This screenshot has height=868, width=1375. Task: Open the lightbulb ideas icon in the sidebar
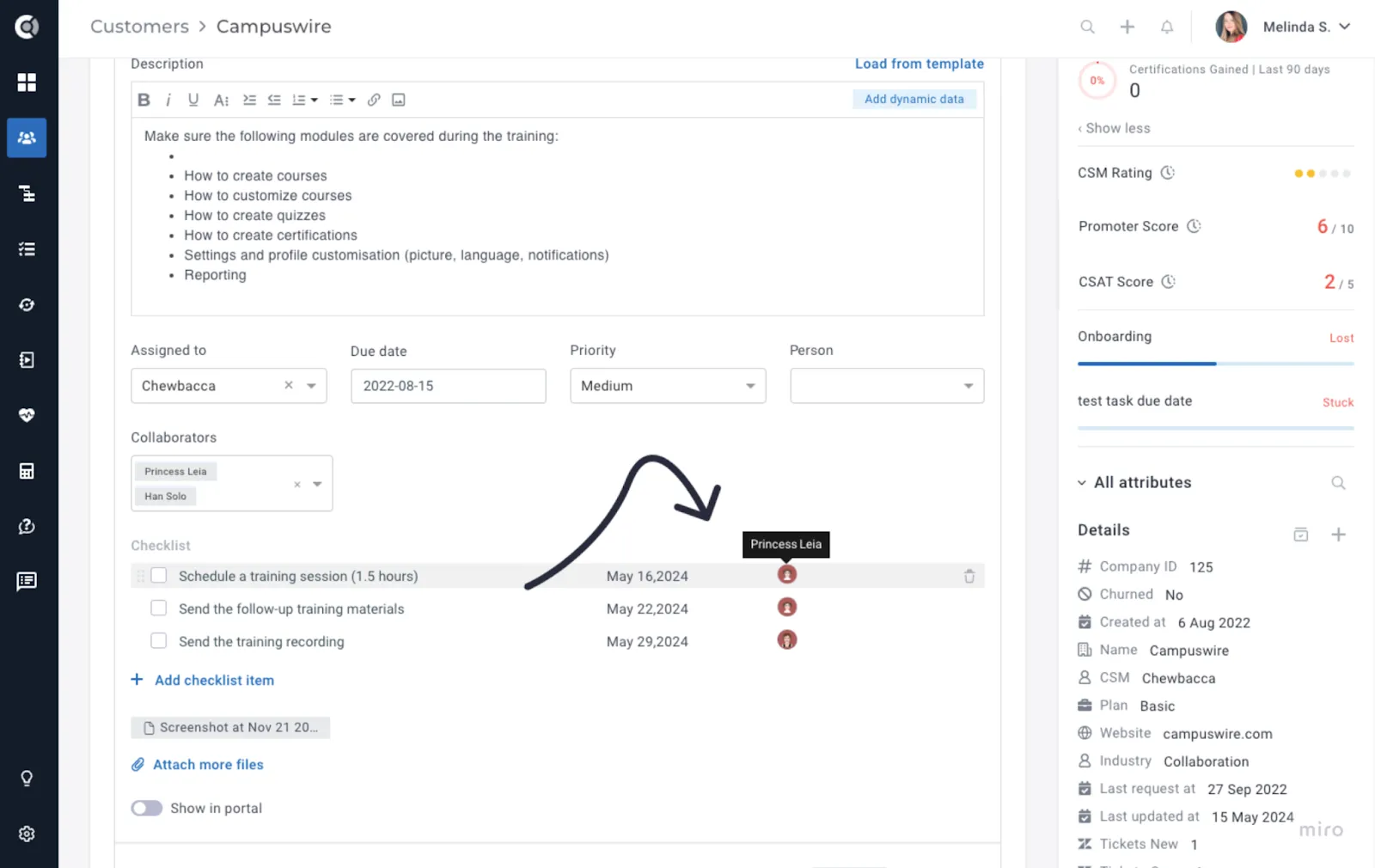pyautogui.click(x=27, y=779)
